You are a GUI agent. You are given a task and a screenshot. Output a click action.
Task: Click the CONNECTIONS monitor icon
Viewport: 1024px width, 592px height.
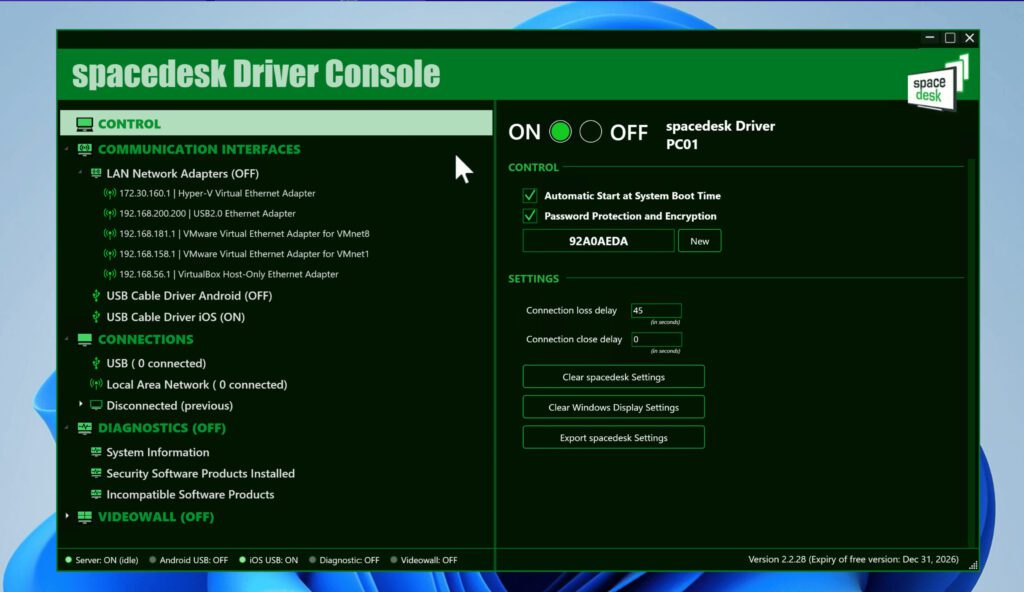[x=85, y=339]
